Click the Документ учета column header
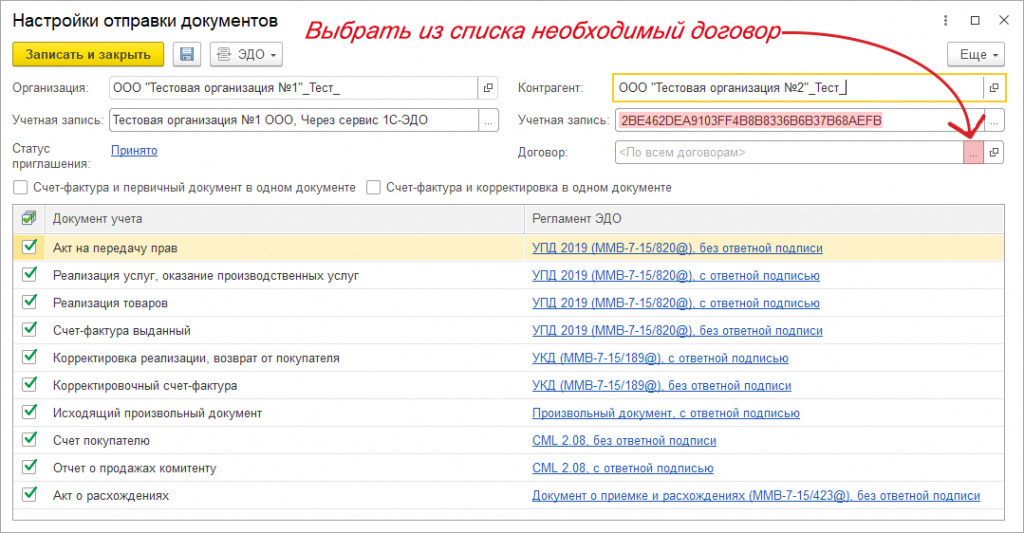This screenshot has height=533, width=1024. (97, 218)
